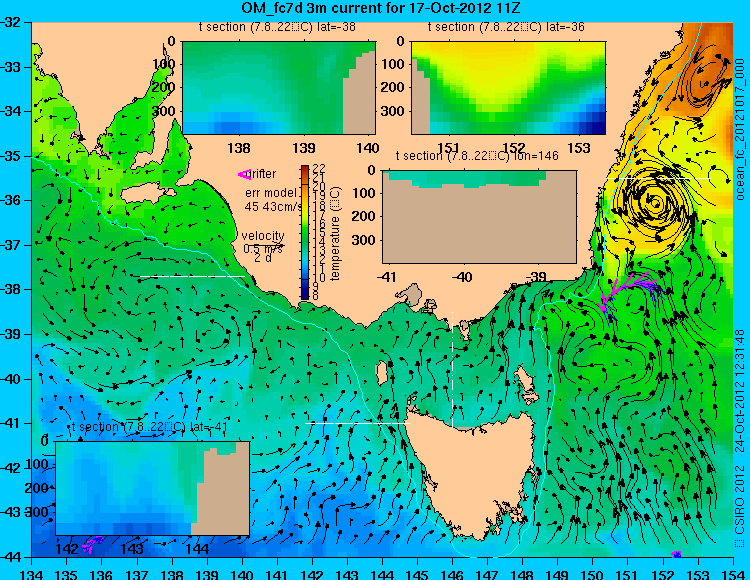The width and height of the screenshot is (750, 580).
Task: Open the t section lat=-38 inset plot
Action: (x=279, y=88)
